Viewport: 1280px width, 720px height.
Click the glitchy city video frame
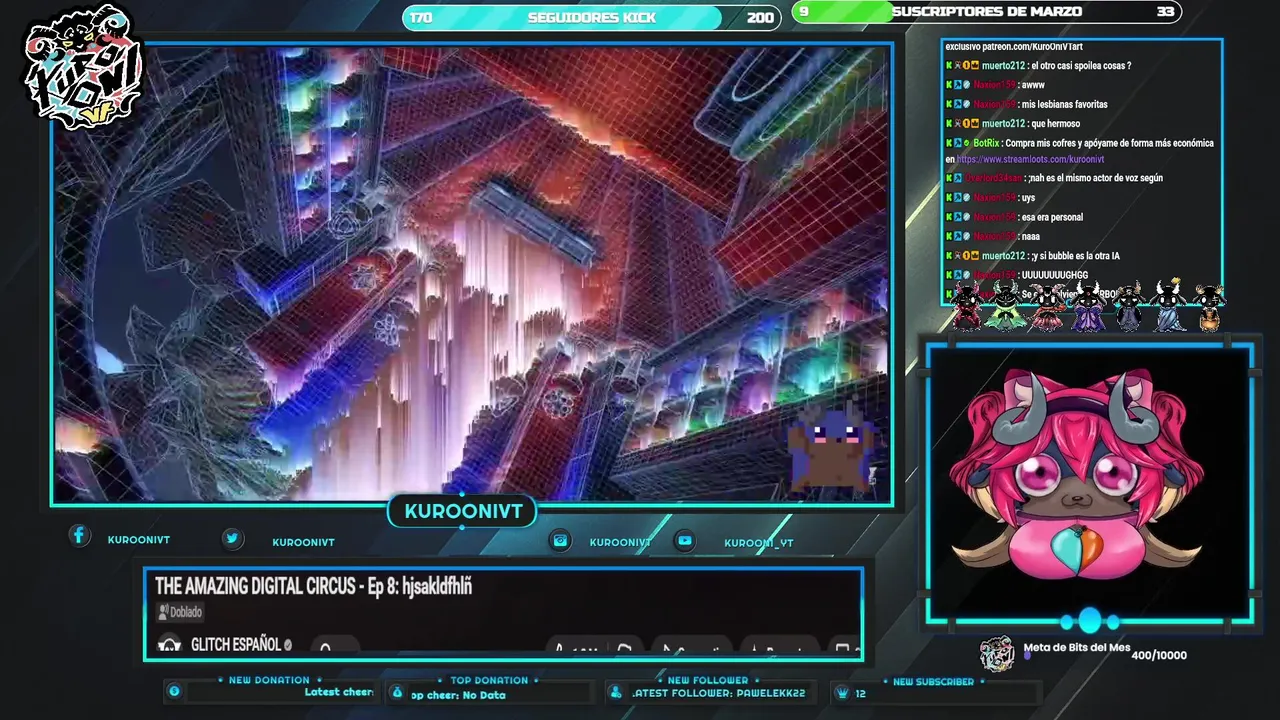click(x=471, y=274)
